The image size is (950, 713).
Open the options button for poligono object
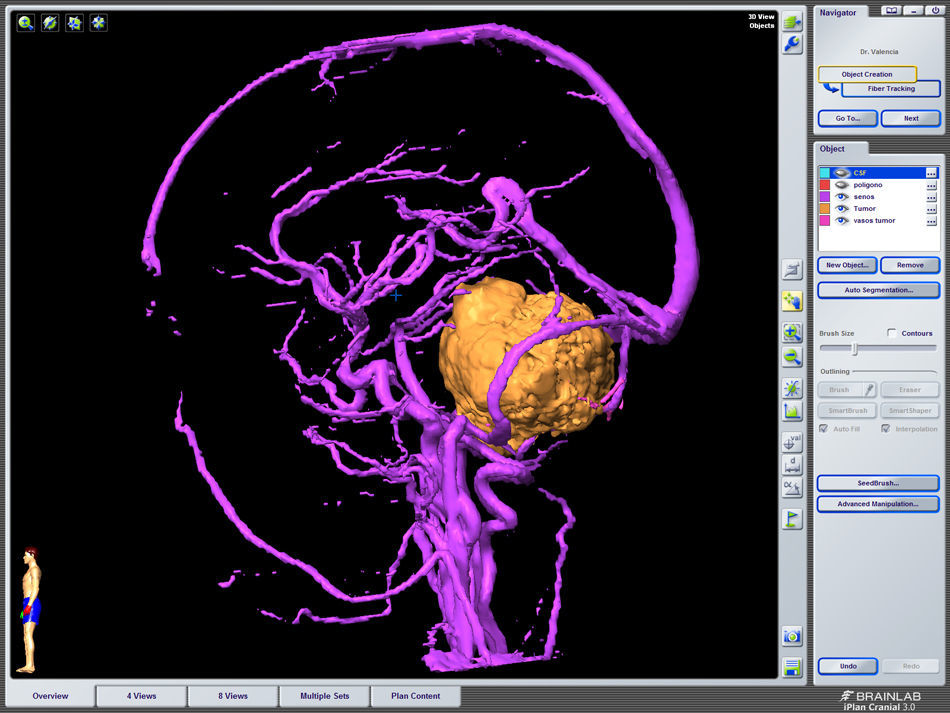click(x=931, y=185)
